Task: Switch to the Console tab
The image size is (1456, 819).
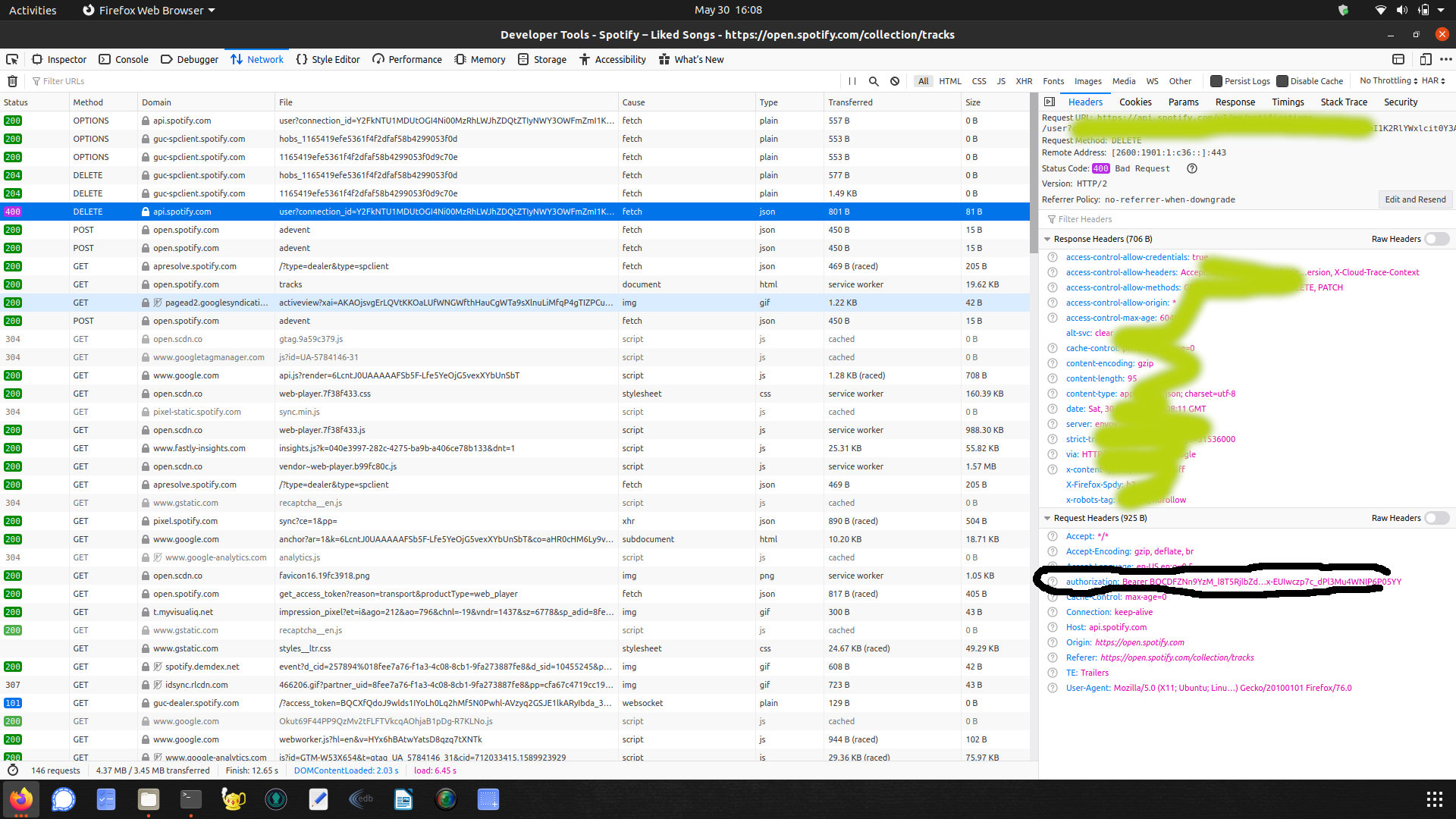Action: [124, 59]
